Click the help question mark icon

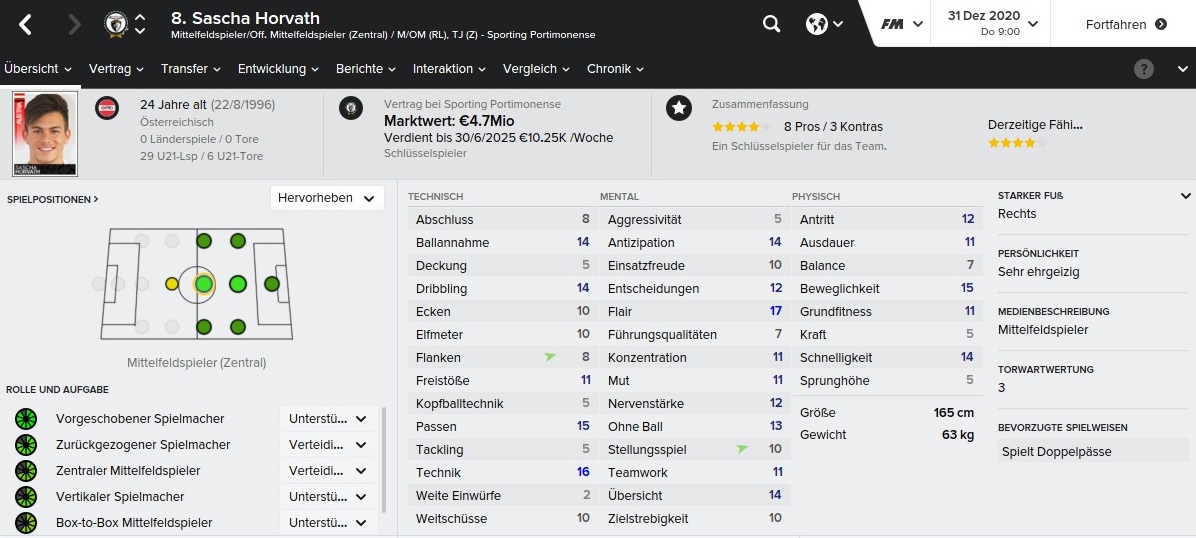point(1144,69)
